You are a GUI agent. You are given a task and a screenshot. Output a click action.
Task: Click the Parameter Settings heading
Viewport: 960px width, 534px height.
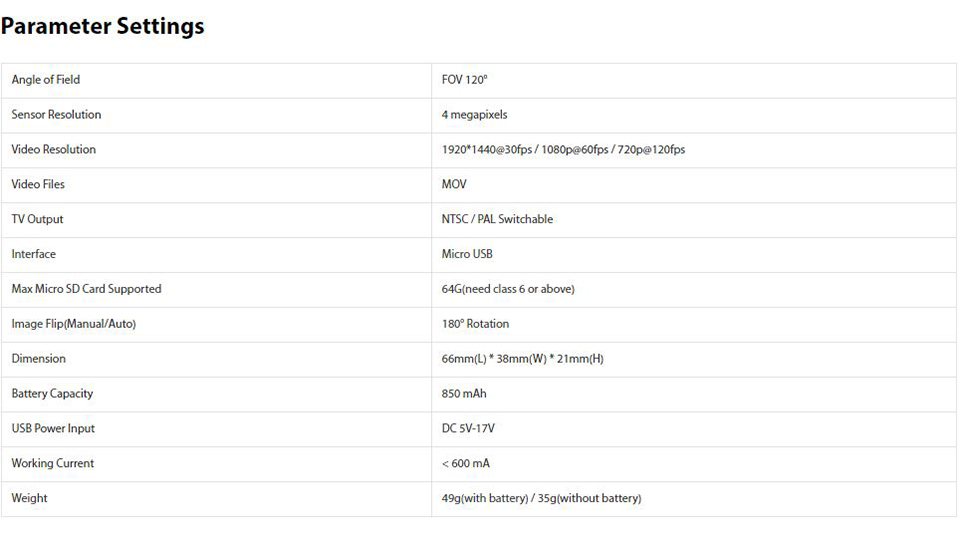coord(103,27)
